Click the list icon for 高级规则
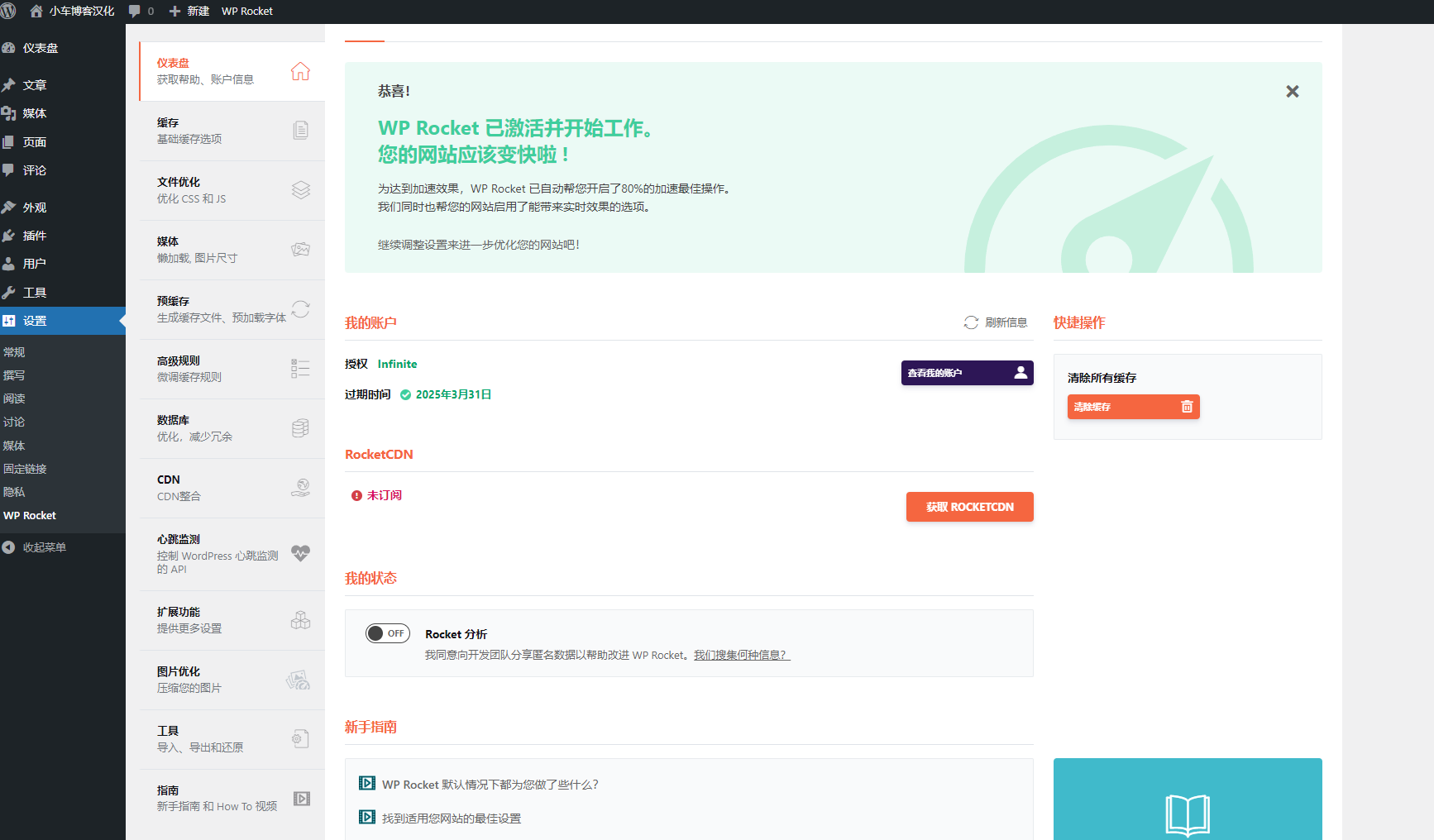 point(300,369)
